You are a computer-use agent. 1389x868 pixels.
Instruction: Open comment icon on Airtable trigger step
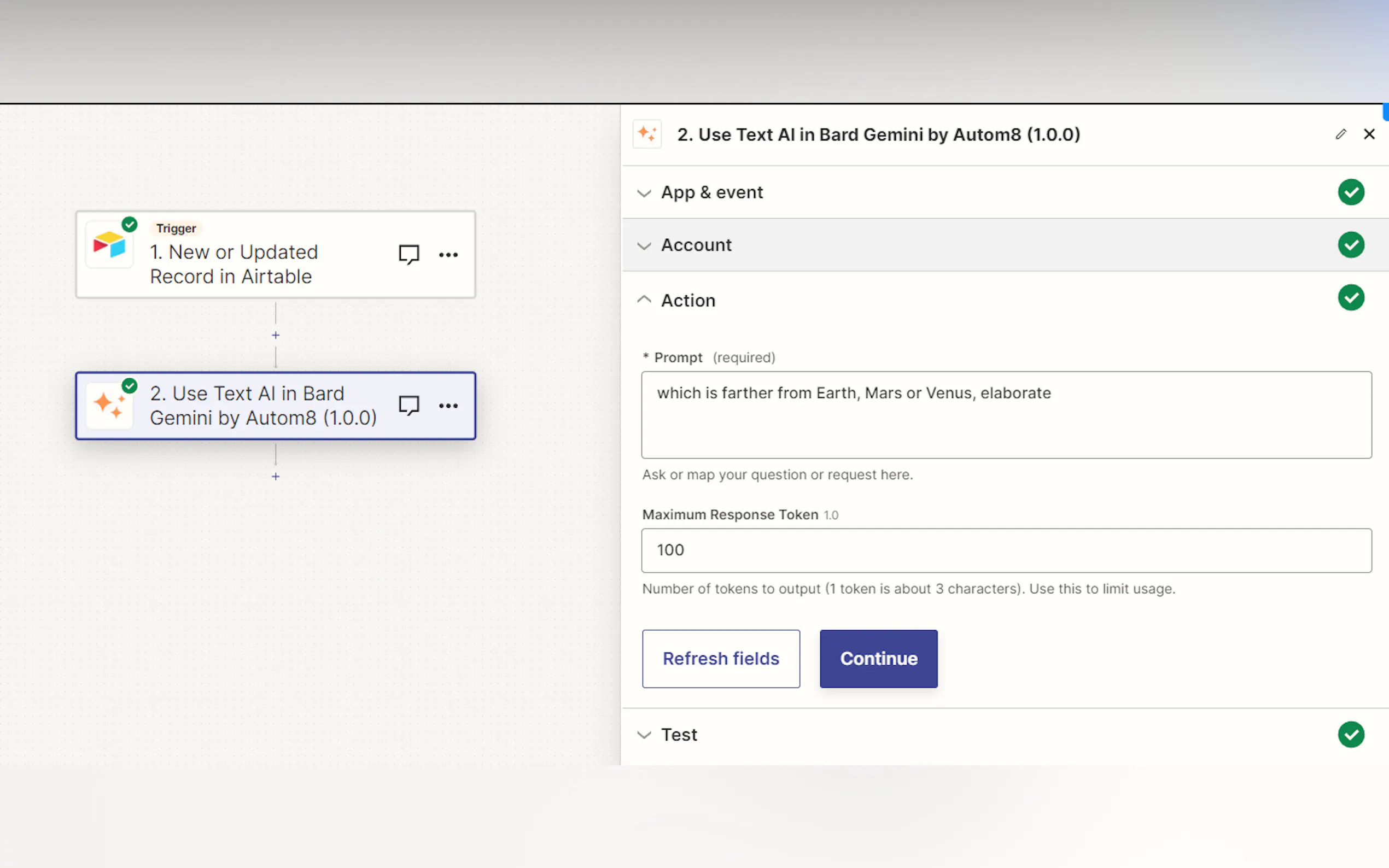tap(409, 254)
